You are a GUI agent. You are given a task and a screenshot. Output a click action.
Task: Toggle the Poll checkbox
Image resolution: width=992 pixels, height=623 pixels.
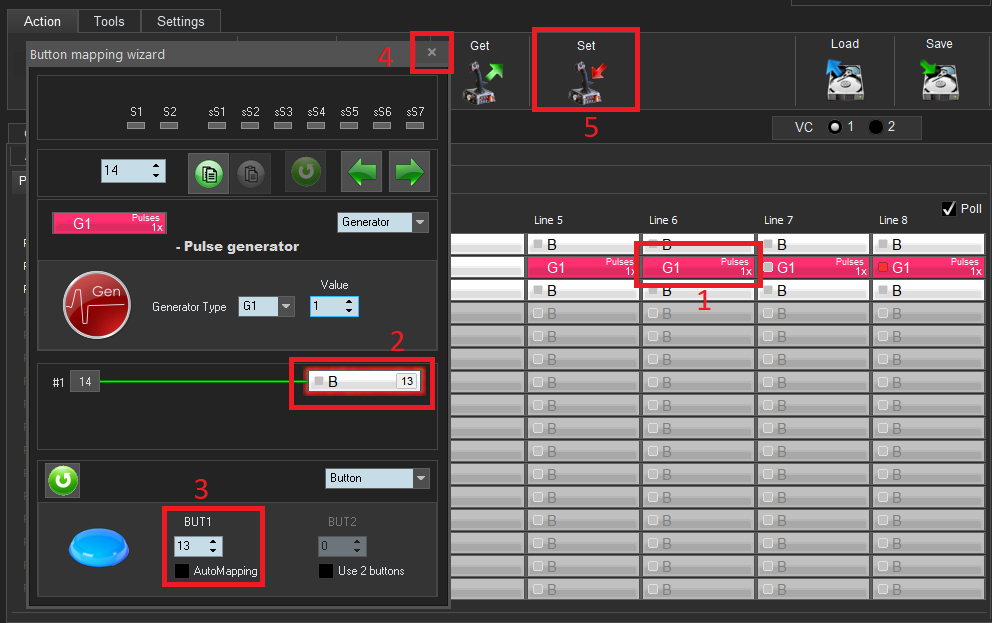(x=949, y=208)
